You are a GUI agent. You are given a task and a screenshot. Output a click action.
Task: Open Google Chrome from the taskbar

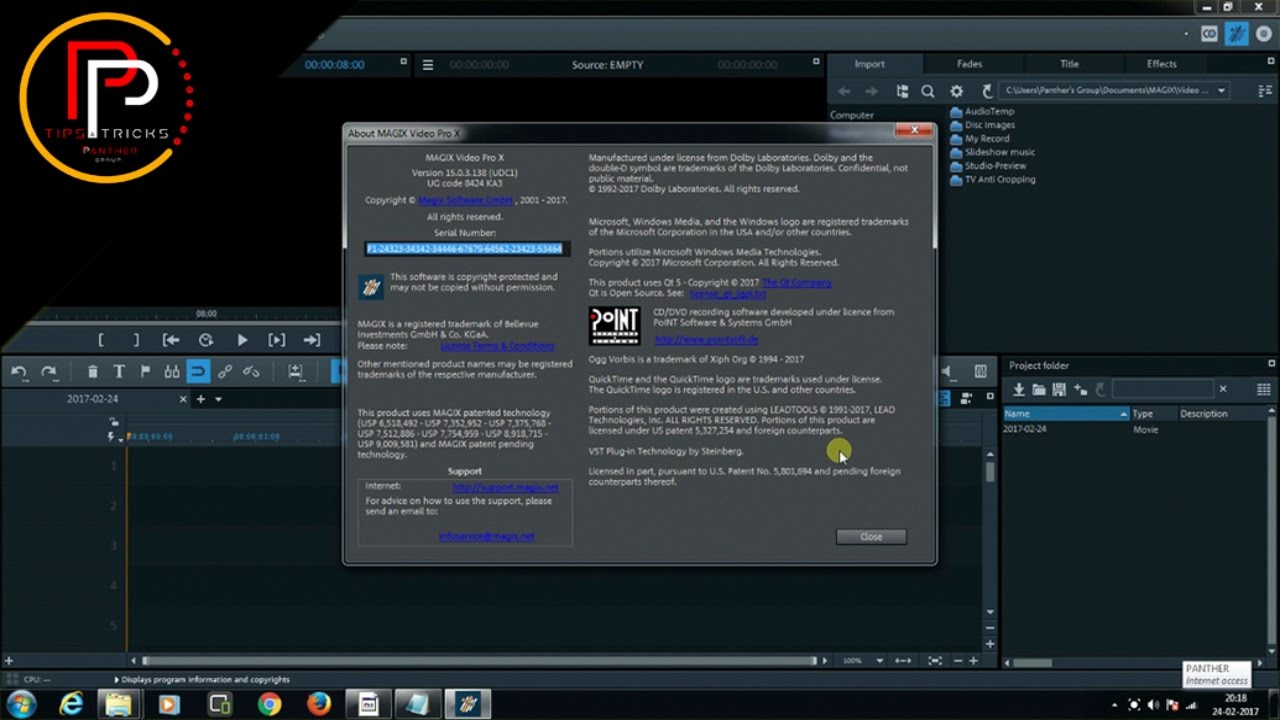pos(269,704)
